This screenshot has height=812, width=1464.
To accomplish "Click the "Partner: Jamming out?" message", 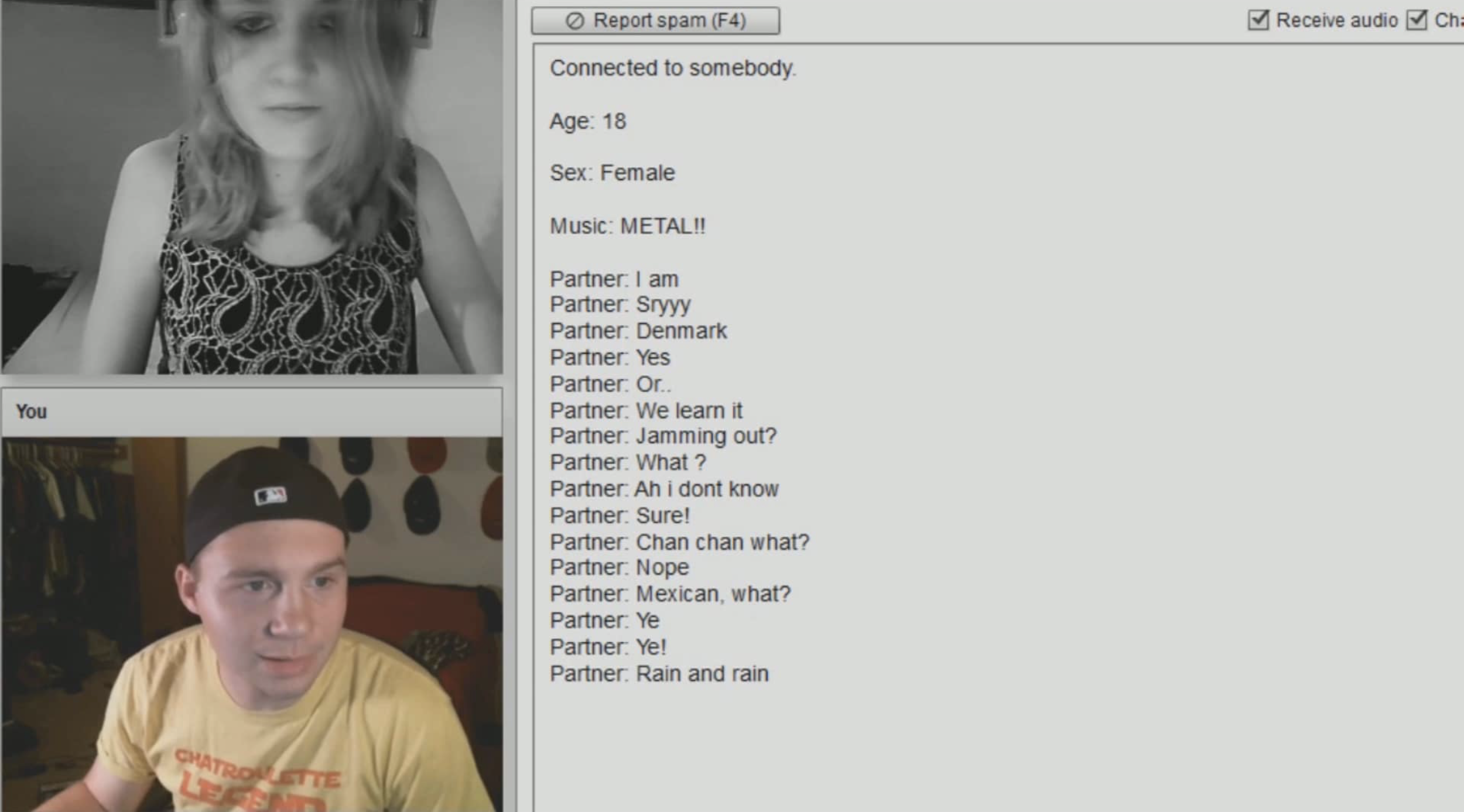I will click(662, 436).
